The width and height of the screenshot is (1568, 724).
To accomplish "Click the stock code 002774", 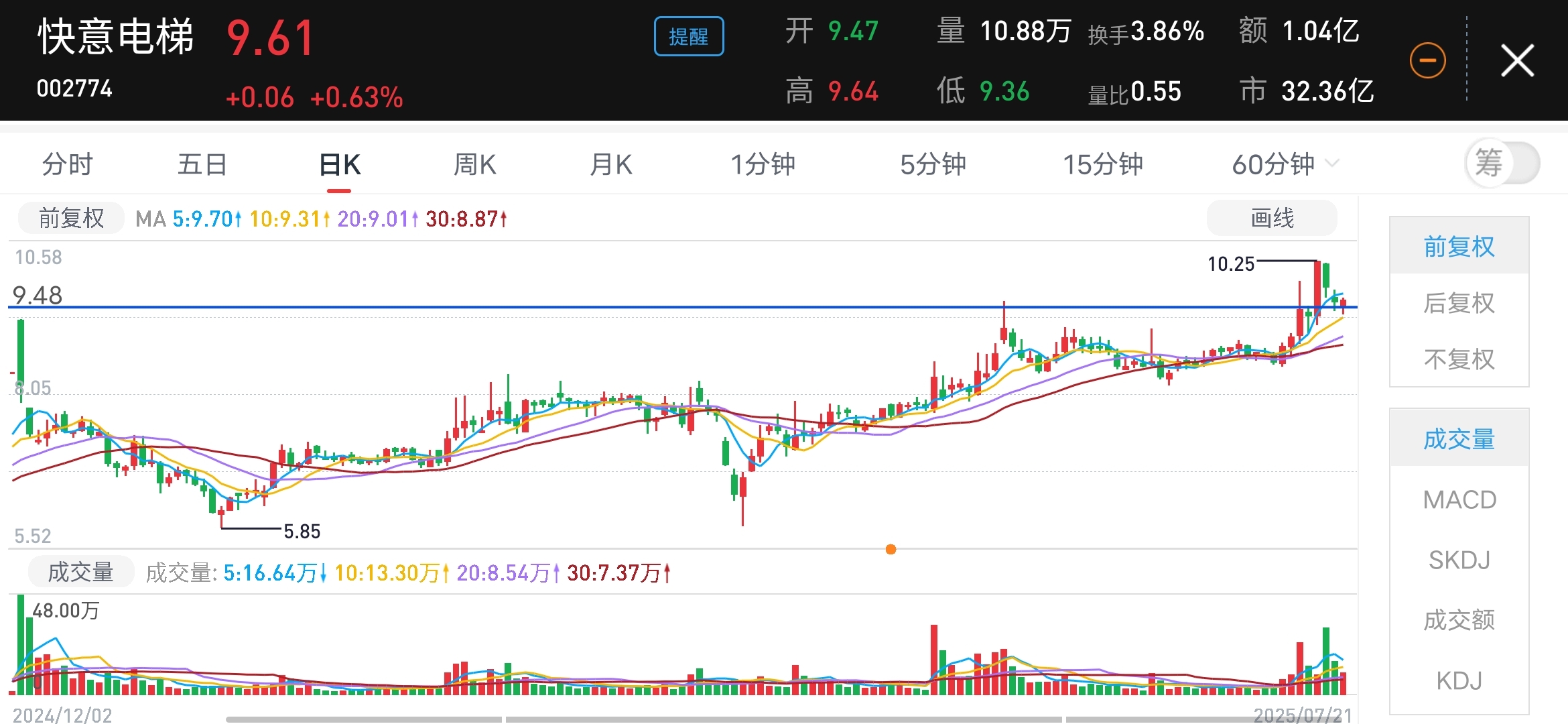I will (x=74, y=88).
